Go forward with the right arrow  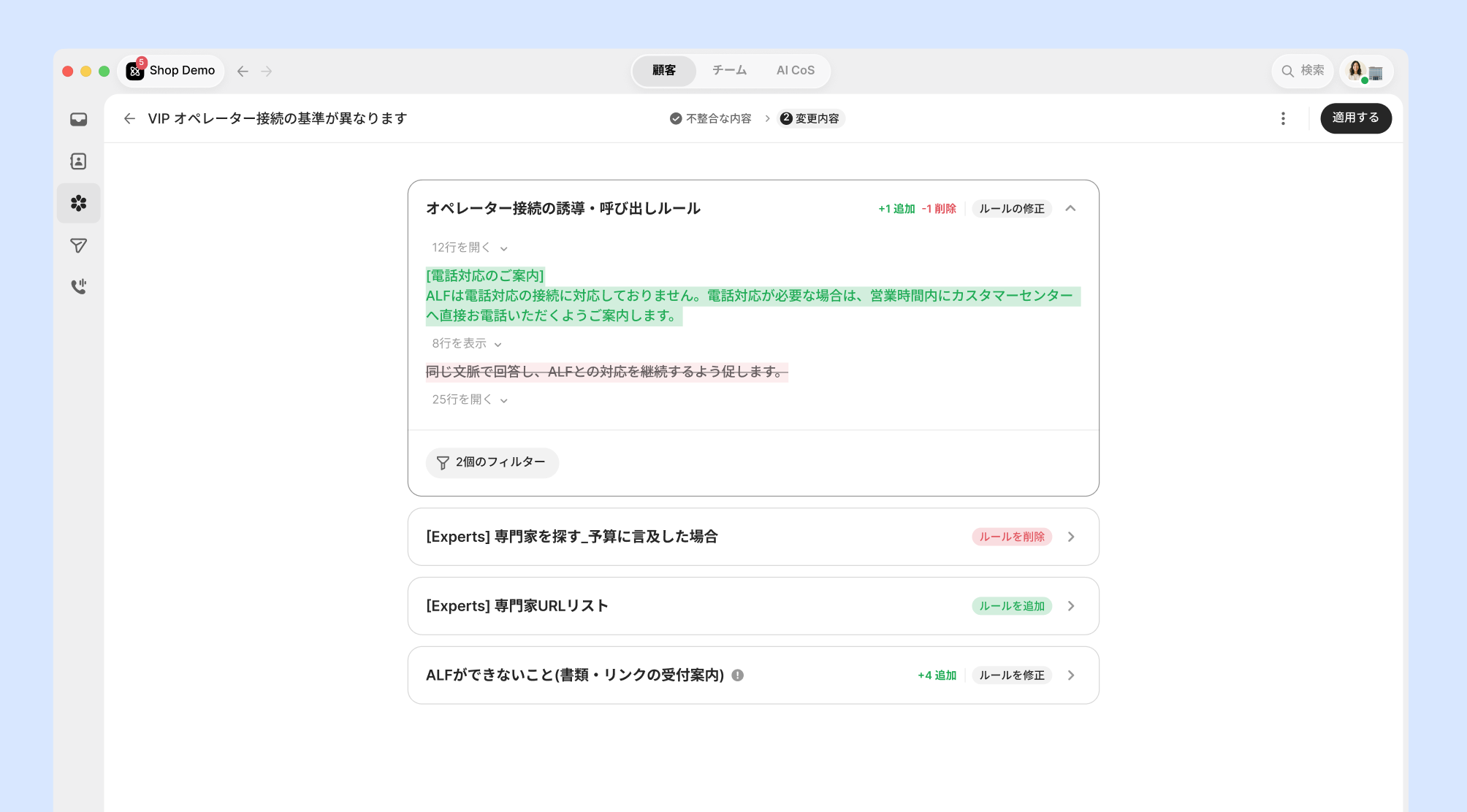267,71
